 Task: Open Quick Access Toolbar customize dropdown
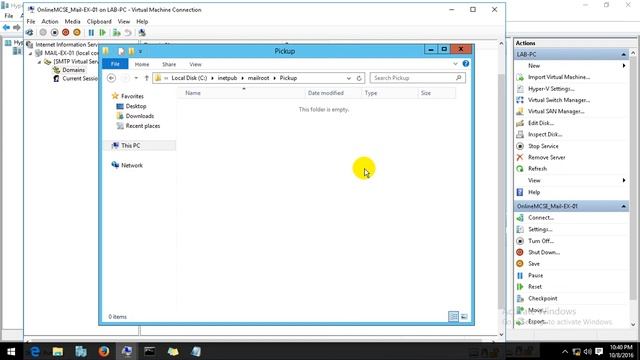point(140,51)
